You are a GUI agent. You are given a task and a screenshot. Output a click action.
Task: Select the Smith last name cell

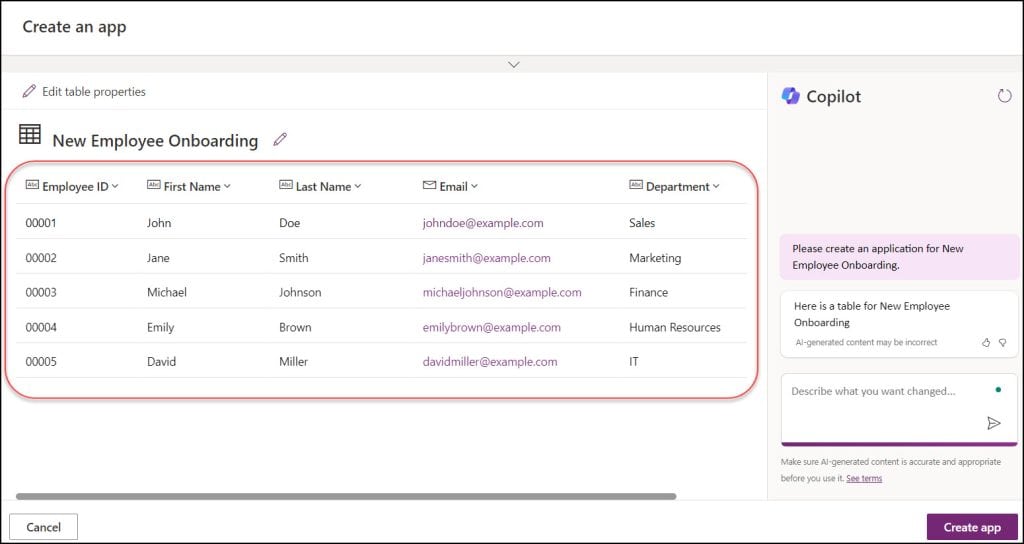tap(293, 257)
